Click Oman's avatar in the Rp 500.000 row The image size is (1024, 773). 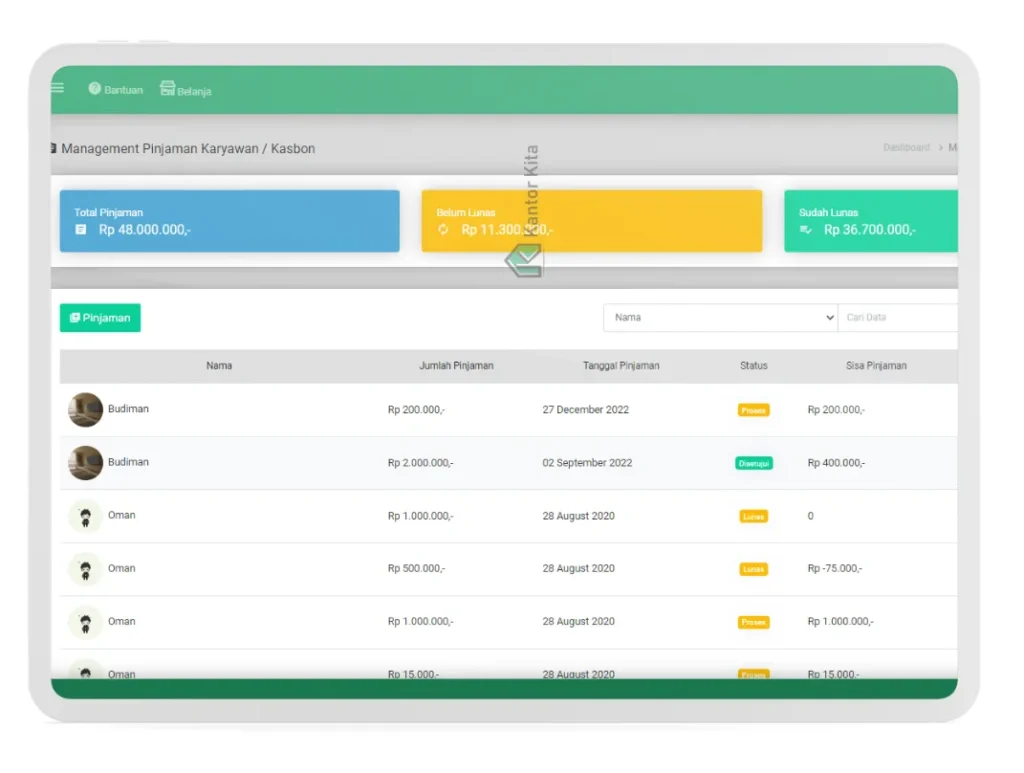[86, 569]
